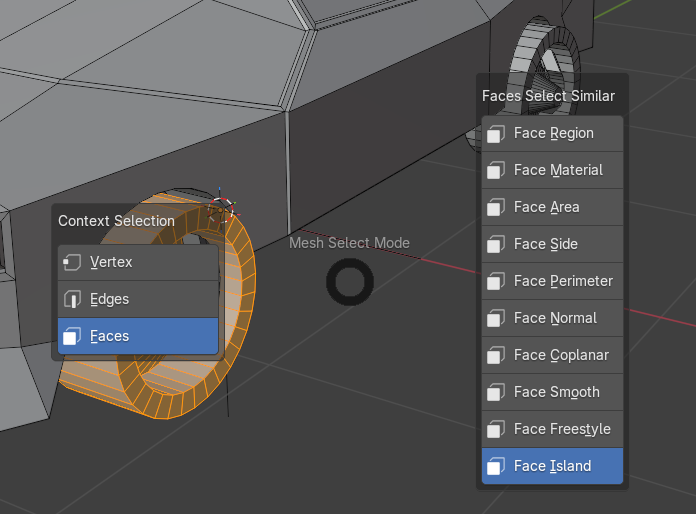The image size is (696, 514).
Task: Select similar by Face Freestyle
Action: click(x=552, y=429)
